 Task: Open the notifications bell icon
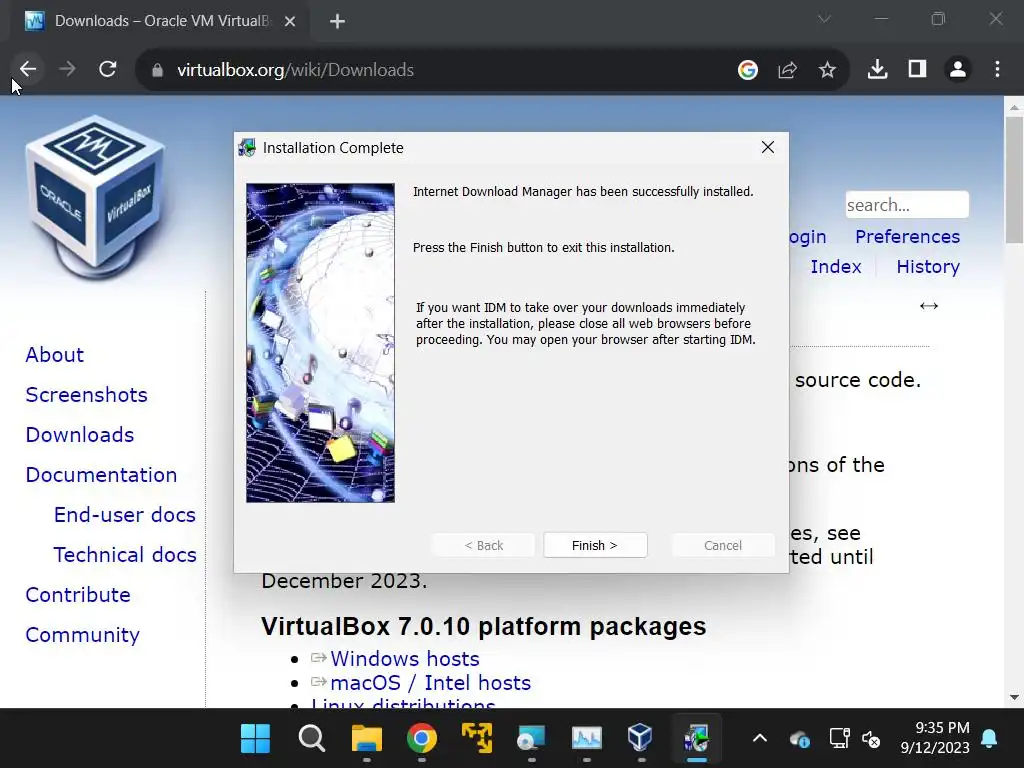pos(989,738)
